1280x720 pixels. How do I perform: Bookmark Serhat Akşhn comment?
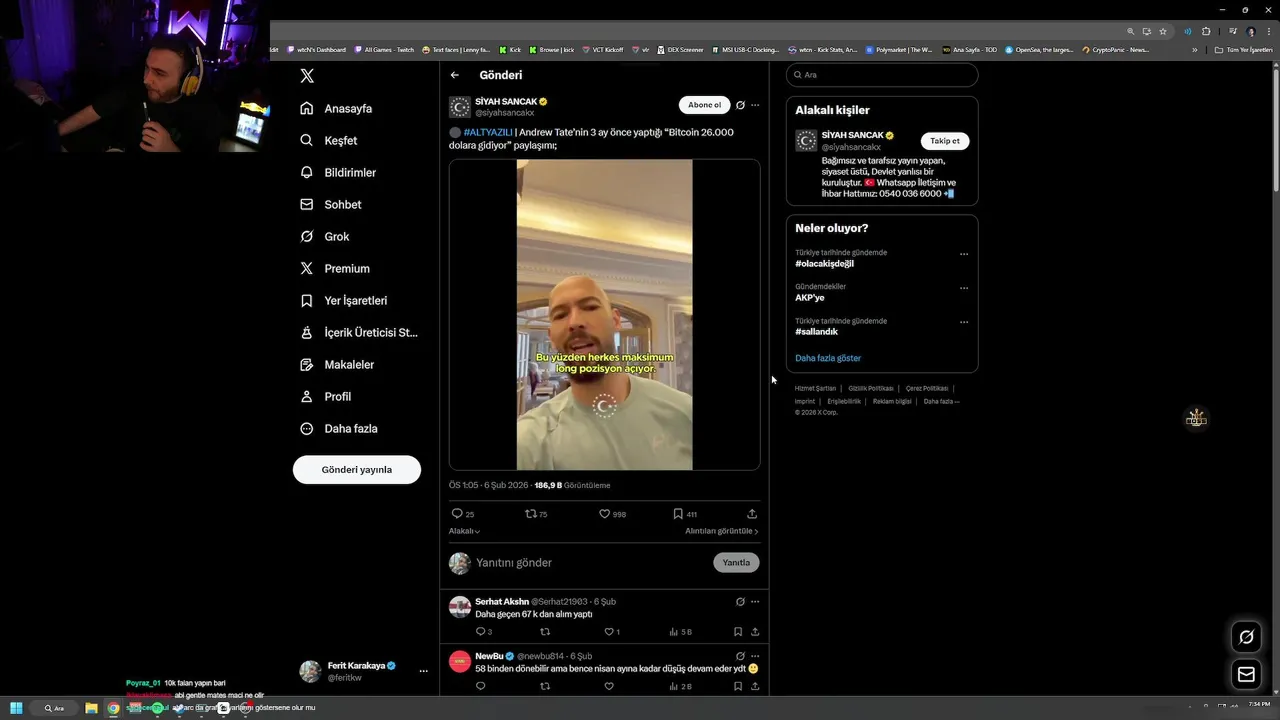pos(738,632)
